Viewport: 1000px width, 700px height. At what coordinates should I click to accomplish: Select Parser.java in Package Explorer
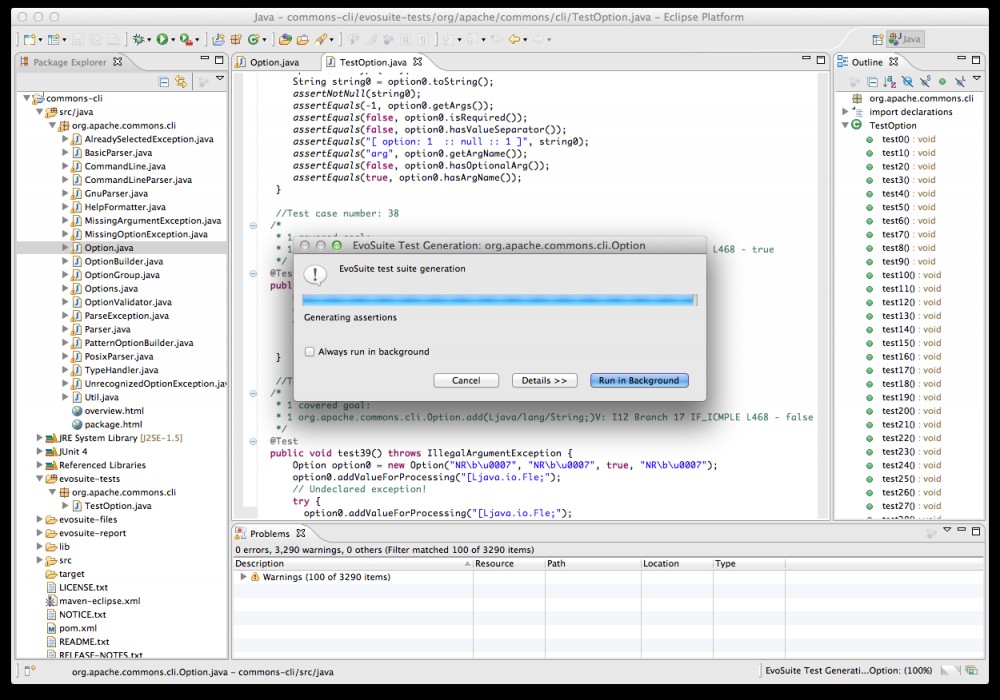[107, 329]
